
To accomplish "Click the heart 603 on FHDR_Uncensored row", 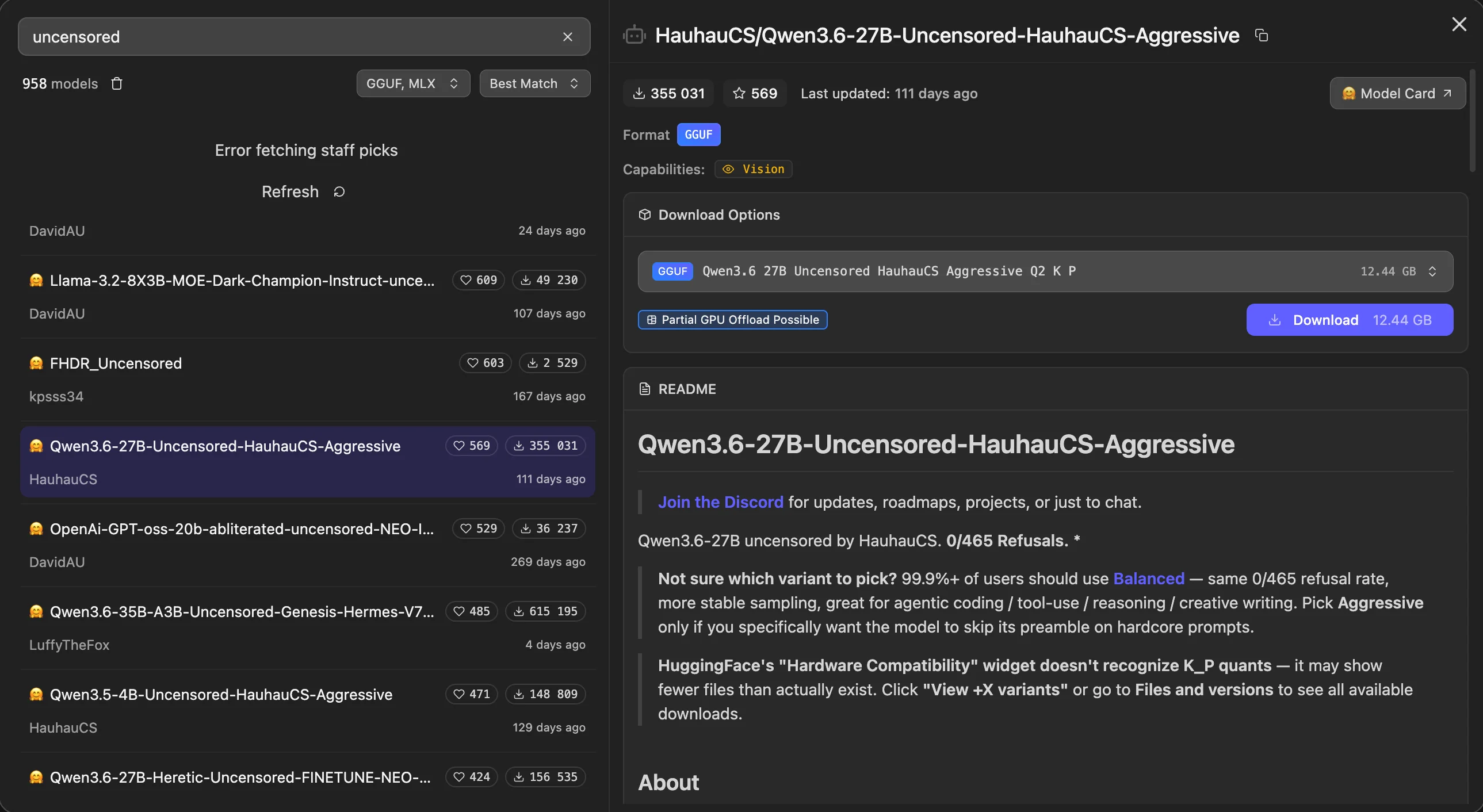I will pos(486,363).
